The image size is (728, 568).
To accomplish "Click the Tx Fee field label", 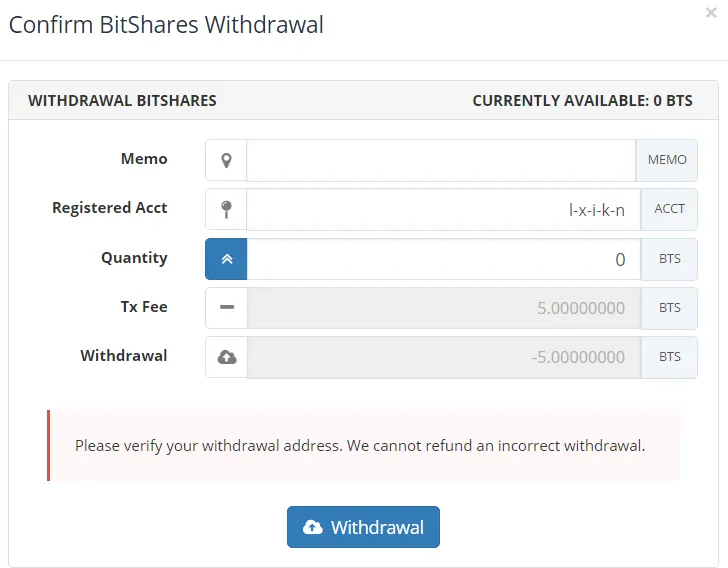I will (144, 307).
